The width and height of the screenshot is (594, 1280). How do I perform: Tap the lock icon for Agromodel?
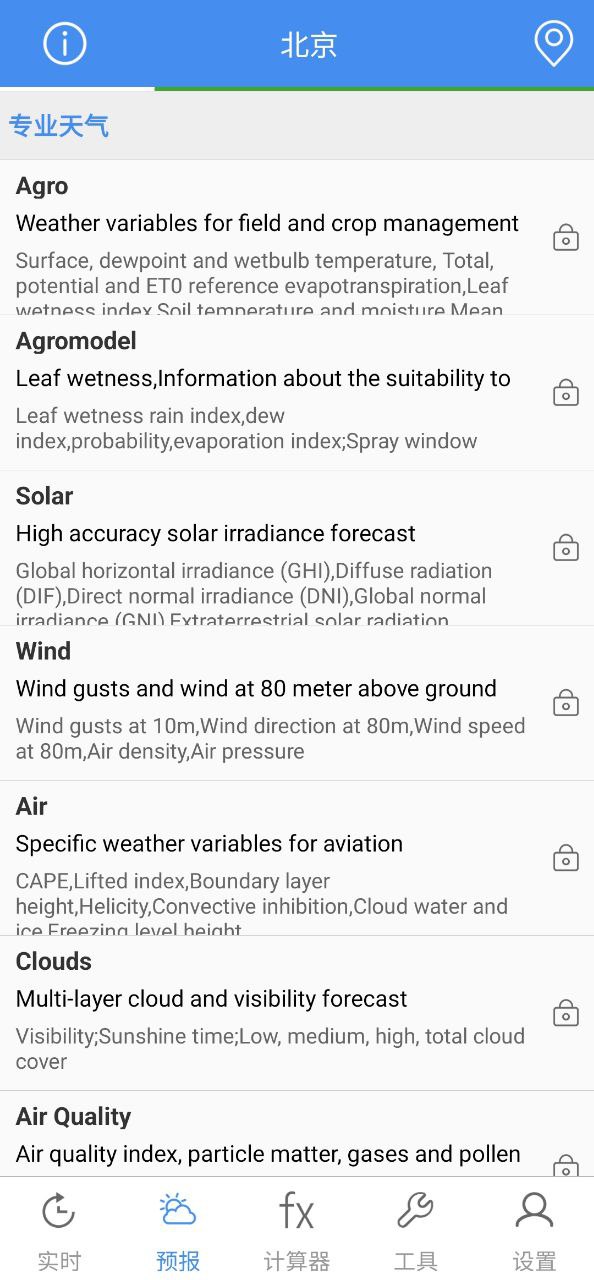[566, 393]
